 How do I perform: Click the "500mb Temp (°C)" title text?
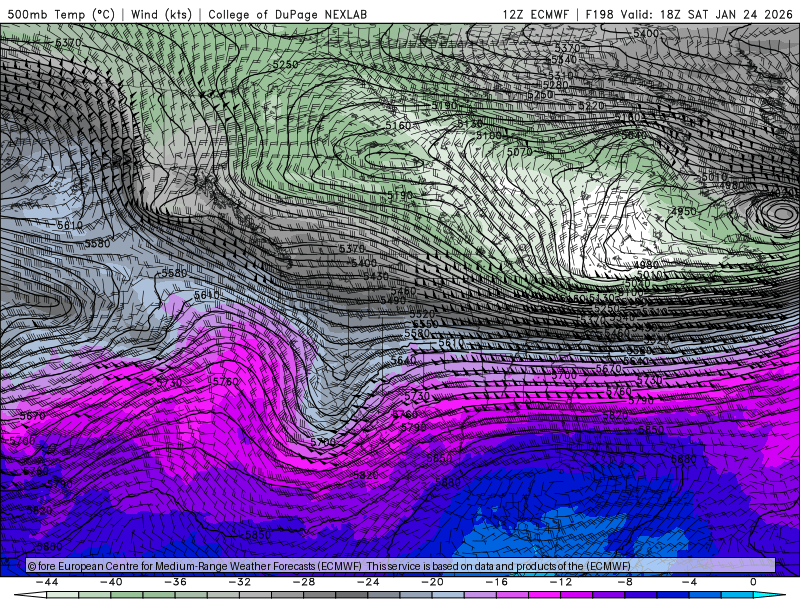coord(61,14)
